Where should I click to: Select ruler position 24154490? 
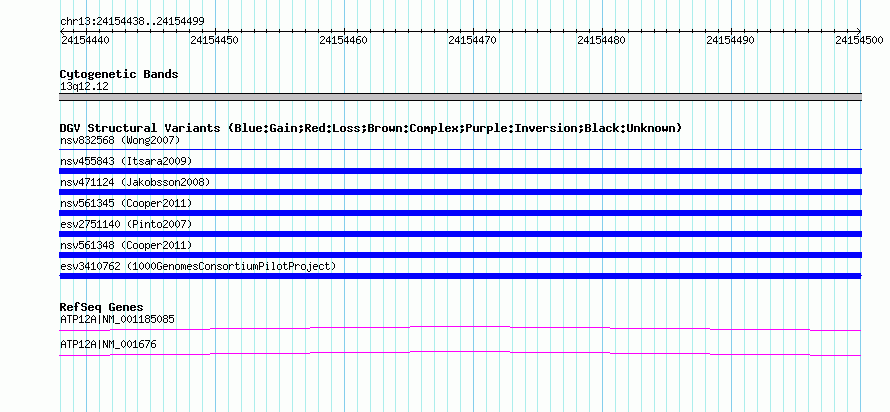click(731, 40)
